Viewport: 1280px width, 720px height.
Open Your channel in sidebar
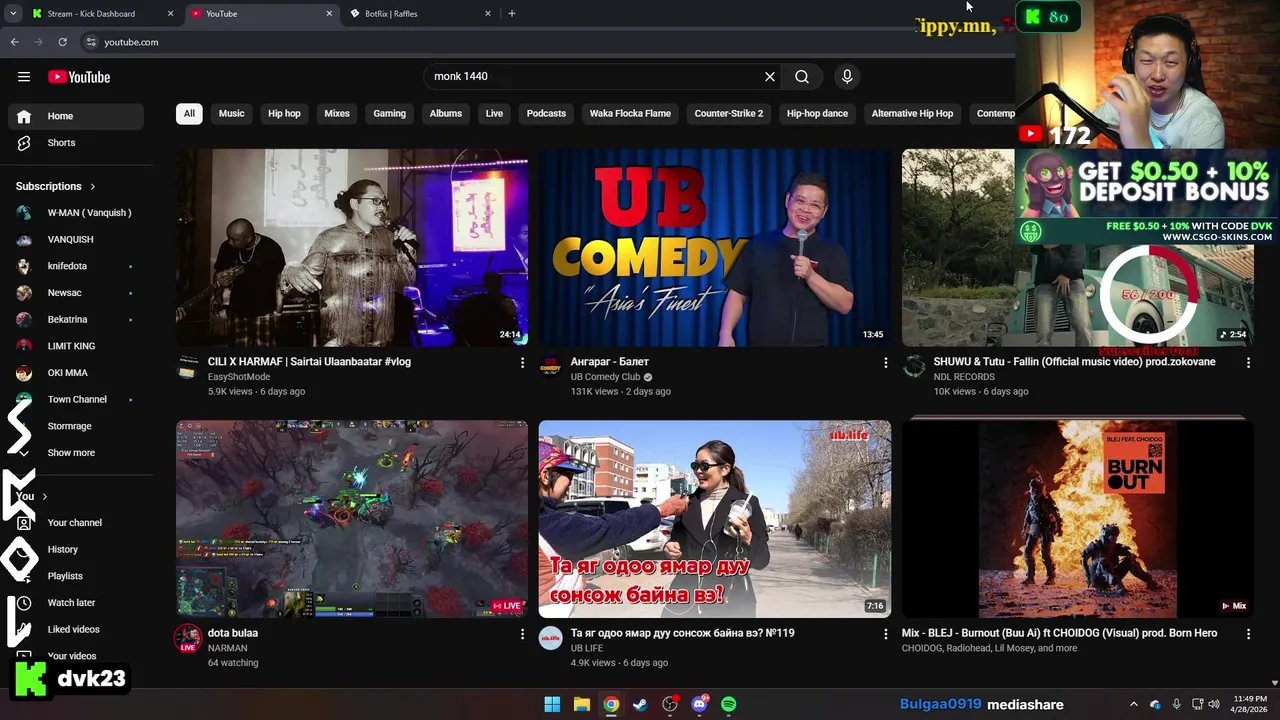click(76, 523)
